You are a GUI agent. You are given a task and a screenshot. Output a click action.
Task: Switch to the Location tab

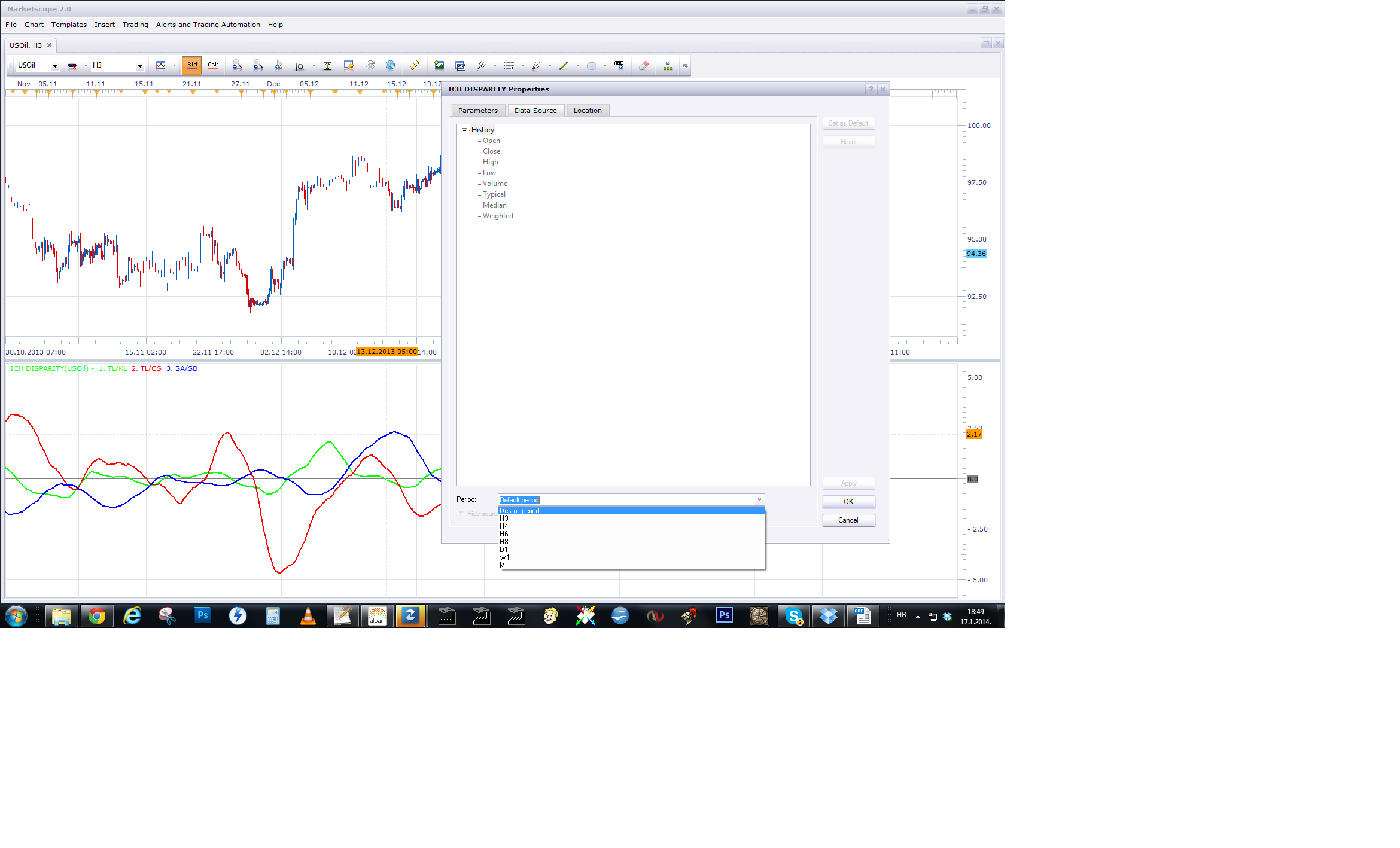click(x=588, y=111)
